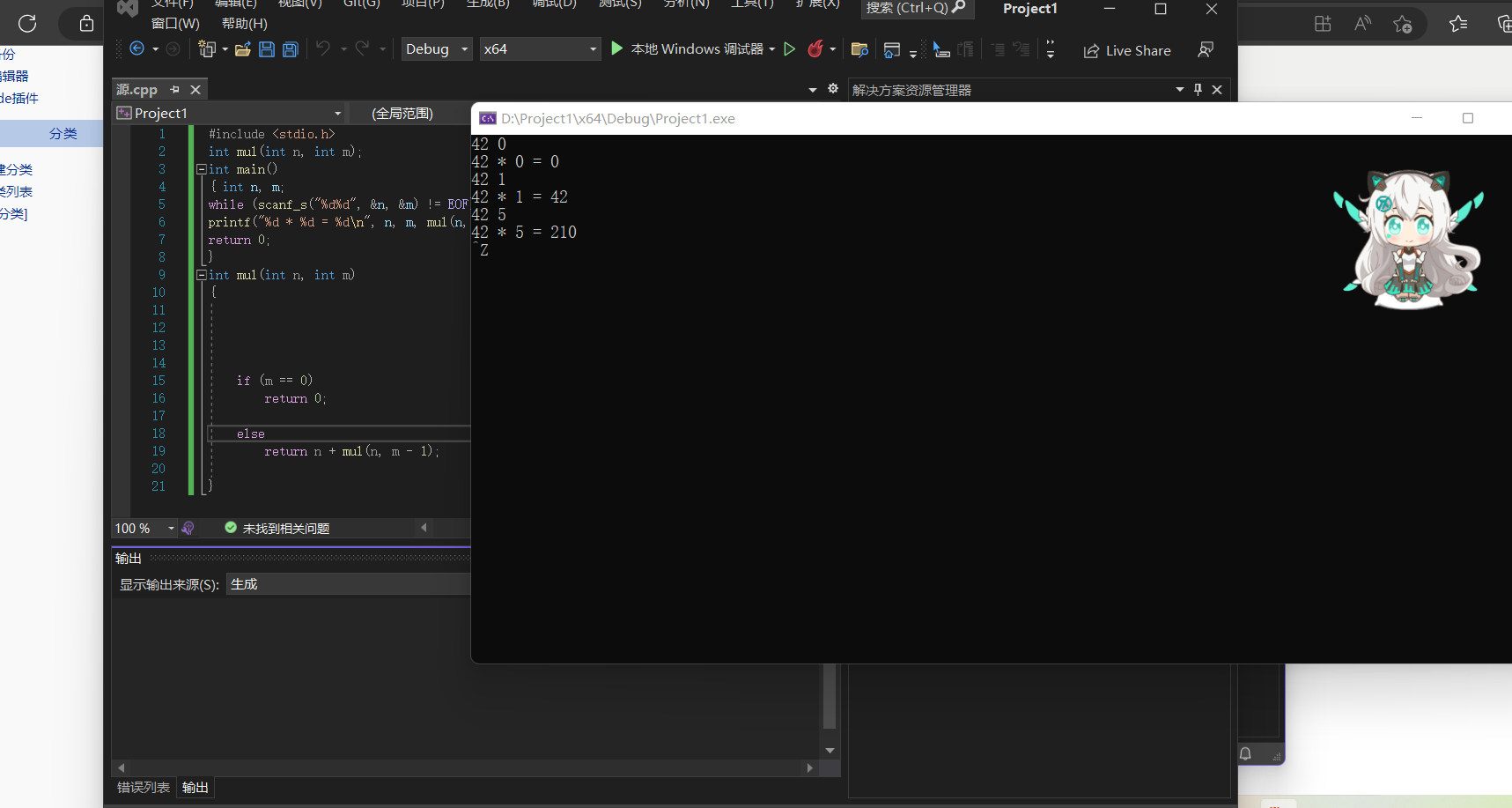This screenshot has height=808, width=1512.
Task: Click the browser split screen icon
Action: [x=1323, y=24]
